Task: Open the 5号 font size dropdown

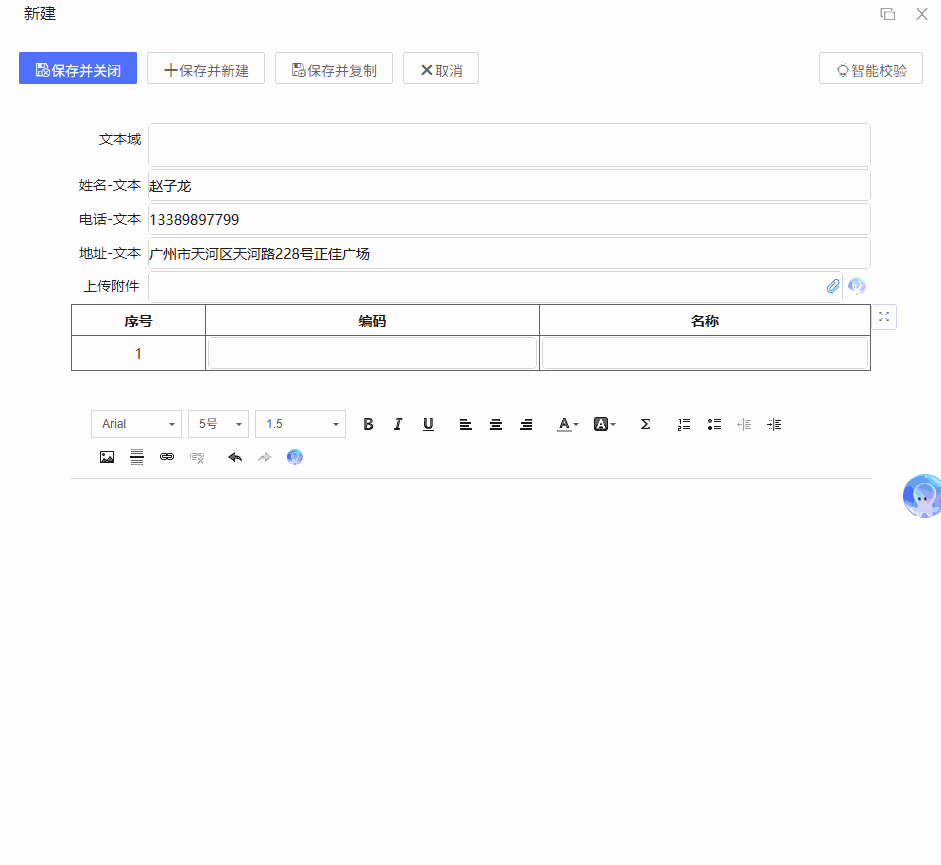Action: point(218,424)
